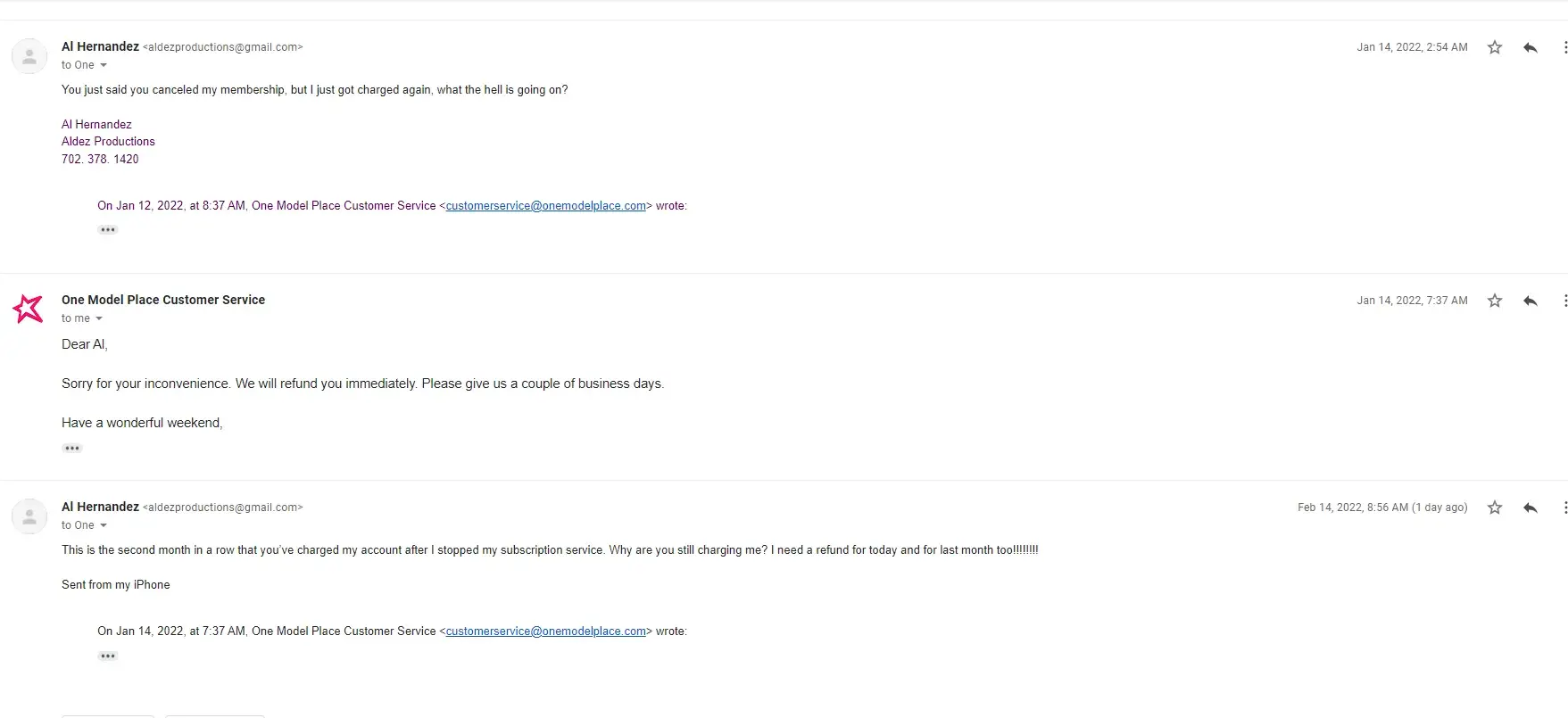1568x718 pixels.
Task: Reply to the Feb 14 email
Action: point(1531,508)
